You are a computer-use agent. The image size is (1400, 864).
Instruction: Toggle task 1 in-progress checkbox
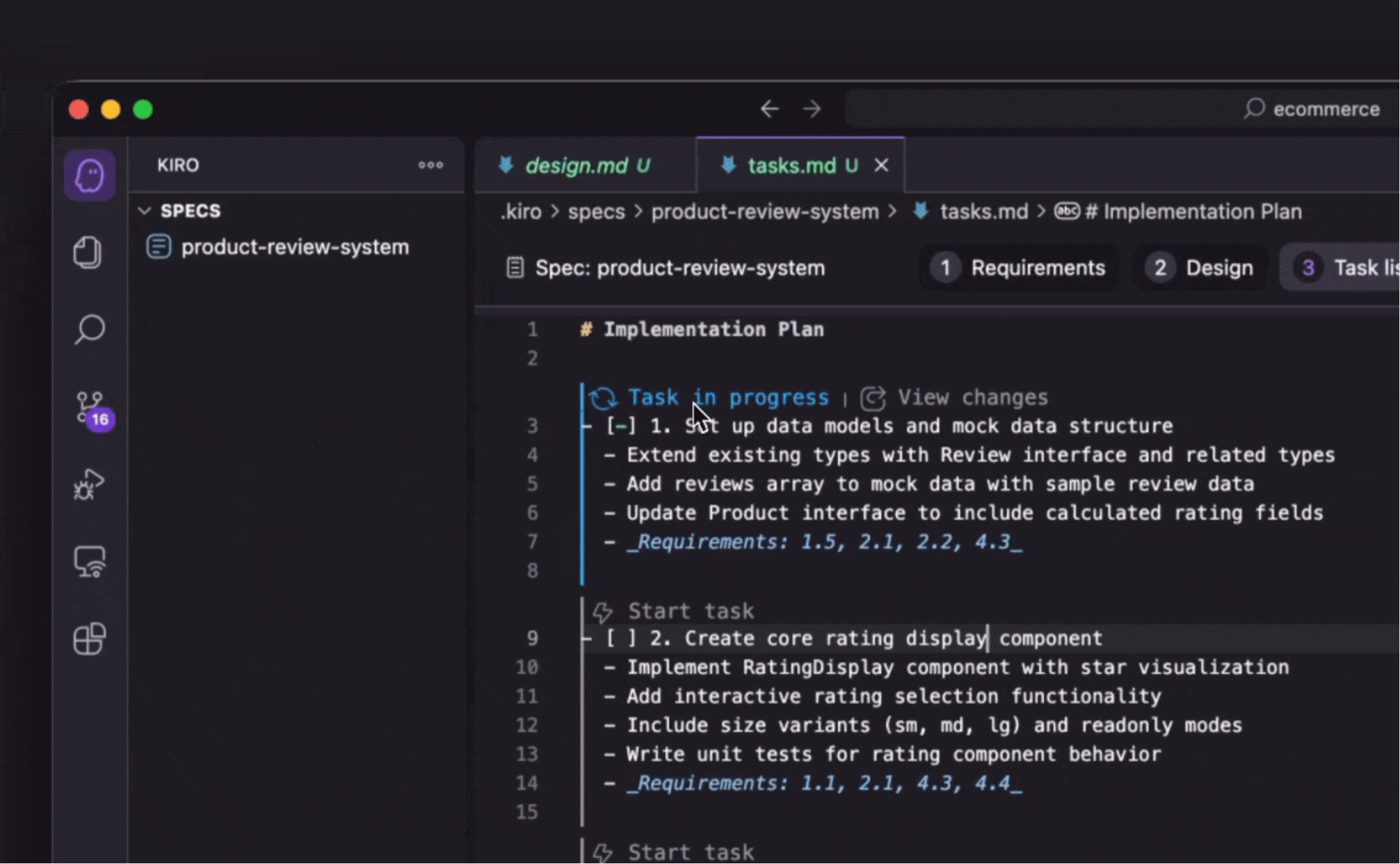click(x=620, y=426)
